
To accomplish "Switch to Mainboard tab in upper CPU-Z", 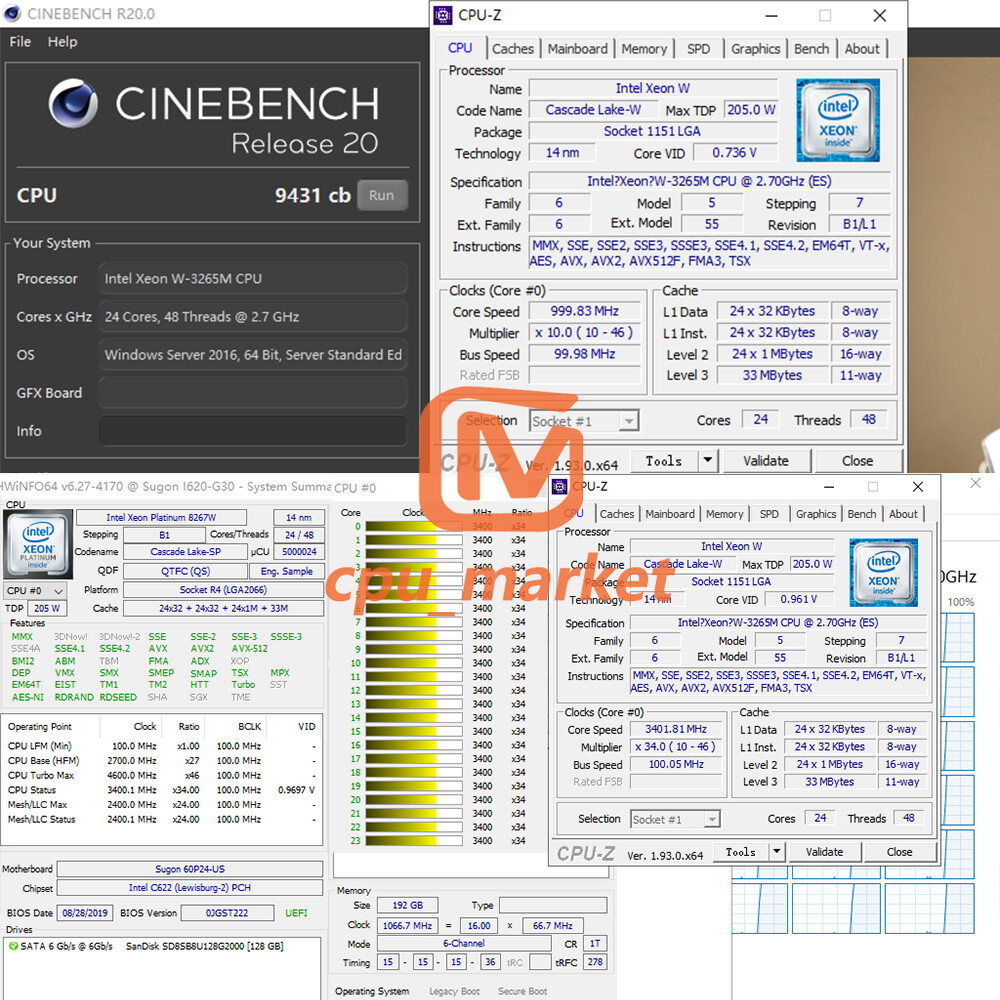I will [x=578, y=49].
